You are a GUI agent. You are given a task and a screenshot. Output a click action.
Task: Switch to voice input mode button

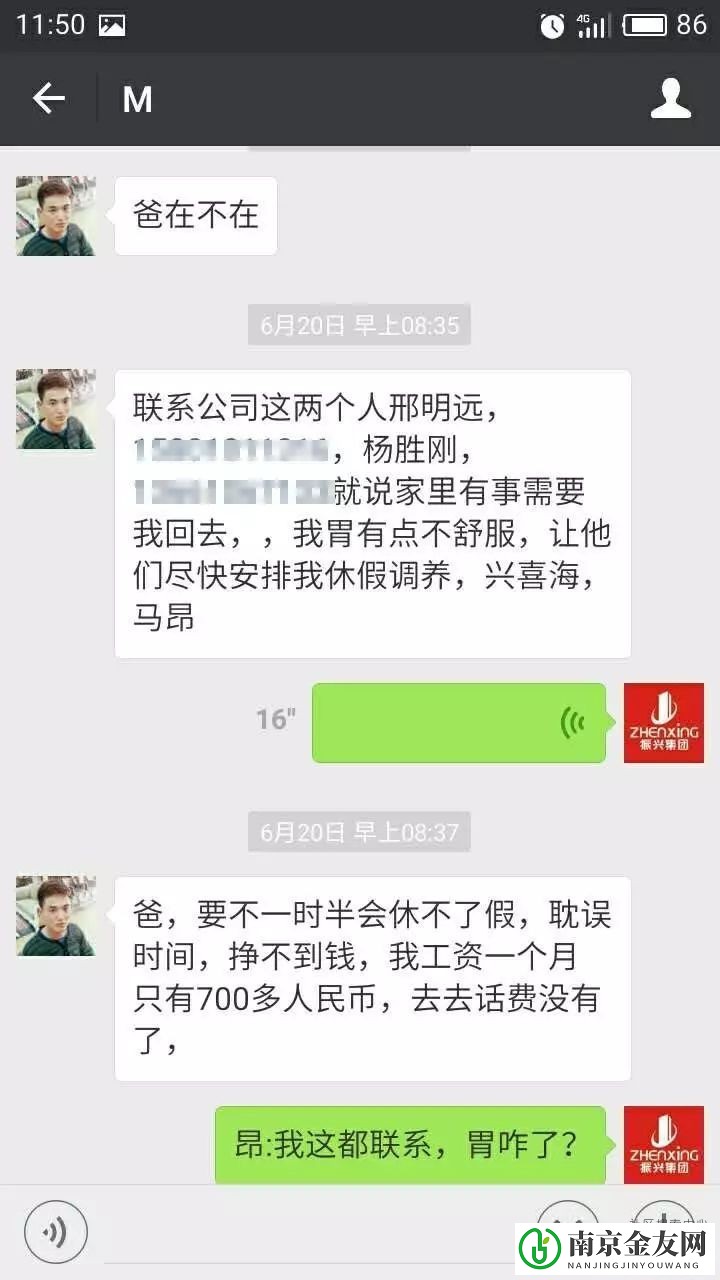pos(56,1231)
